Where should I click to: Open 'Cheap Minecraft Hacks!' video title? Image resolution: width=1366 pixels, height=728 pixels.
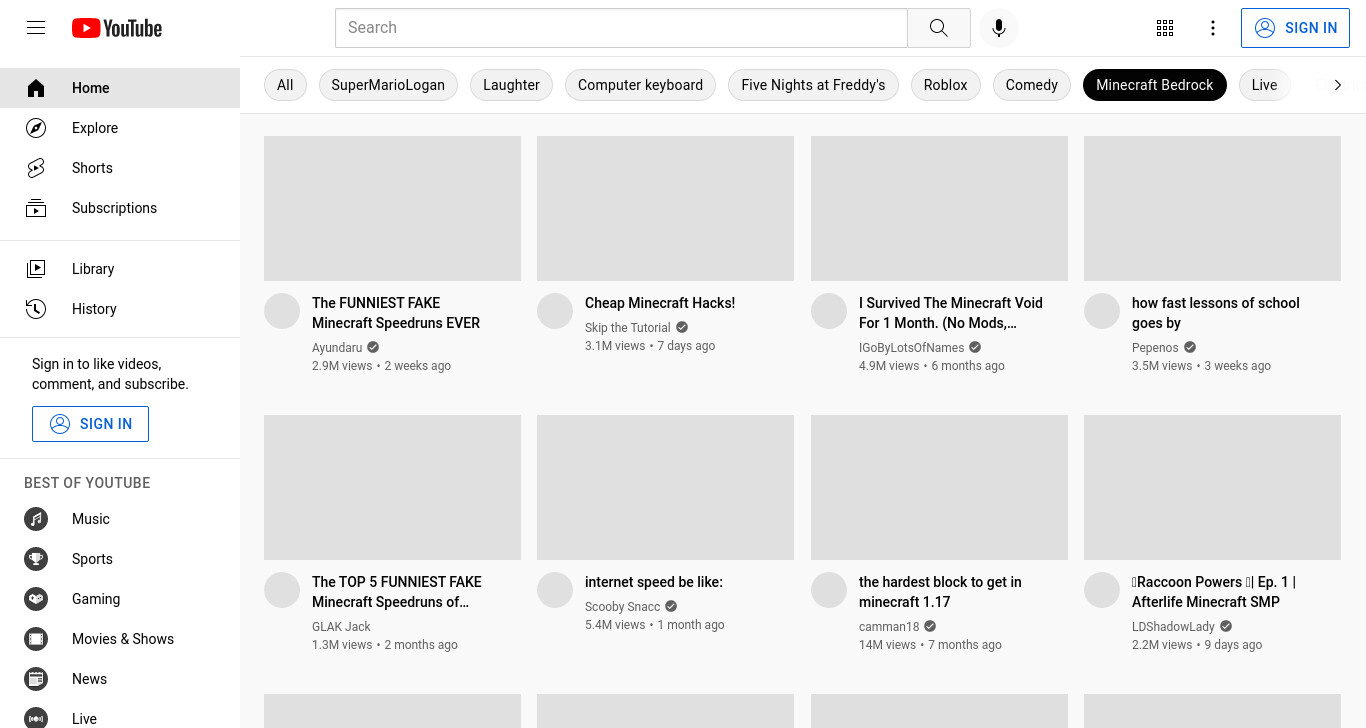660,303
